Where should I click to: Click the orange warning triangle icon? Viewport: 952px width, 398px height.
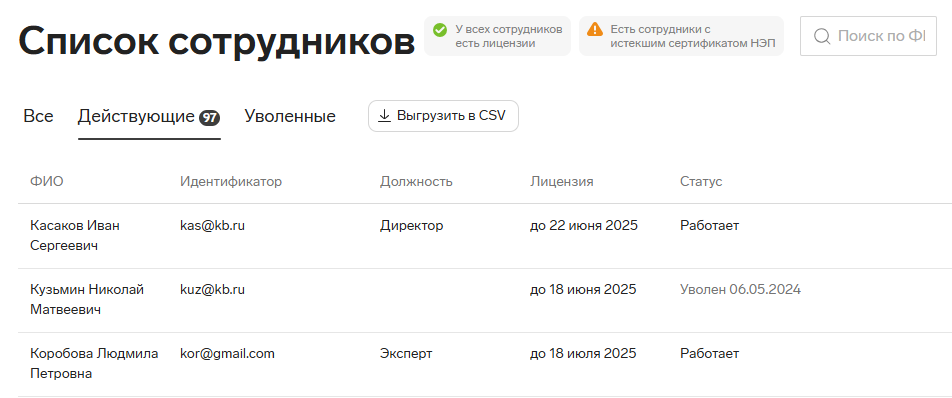(595, 29)
